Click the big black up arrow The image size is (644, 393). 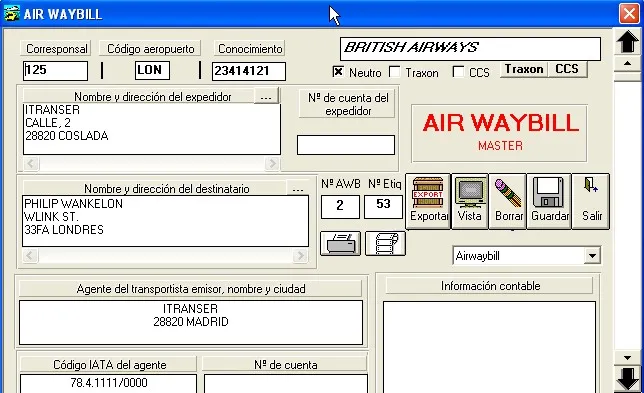[x=628, y=42]
